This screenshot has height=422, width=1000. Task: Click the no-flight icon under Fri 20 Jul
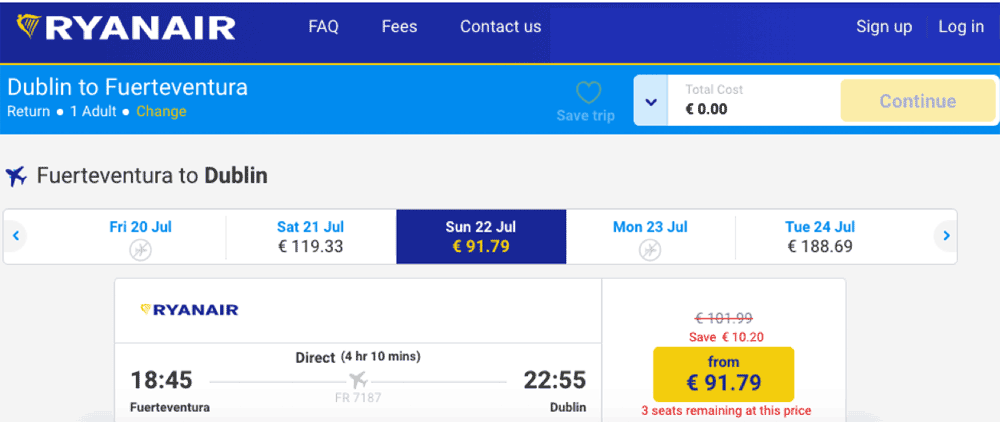pyautogui.click(x=140, y=250)
